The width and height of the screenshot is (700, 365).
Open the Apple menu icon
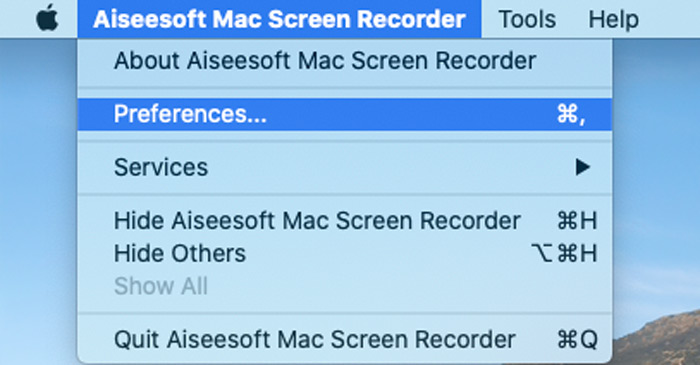pyautogui.click(x=47, y=19)
